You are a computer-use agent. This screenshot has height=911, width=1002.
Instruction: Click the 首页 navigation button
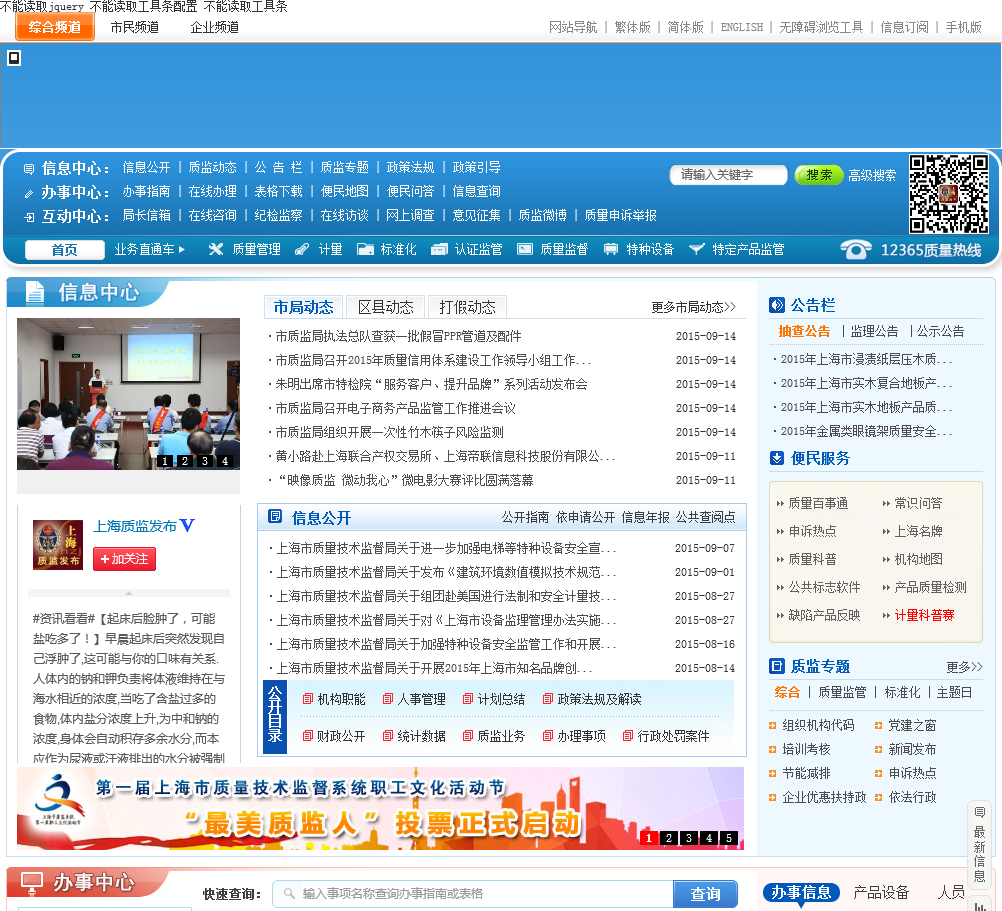point(65,250)
